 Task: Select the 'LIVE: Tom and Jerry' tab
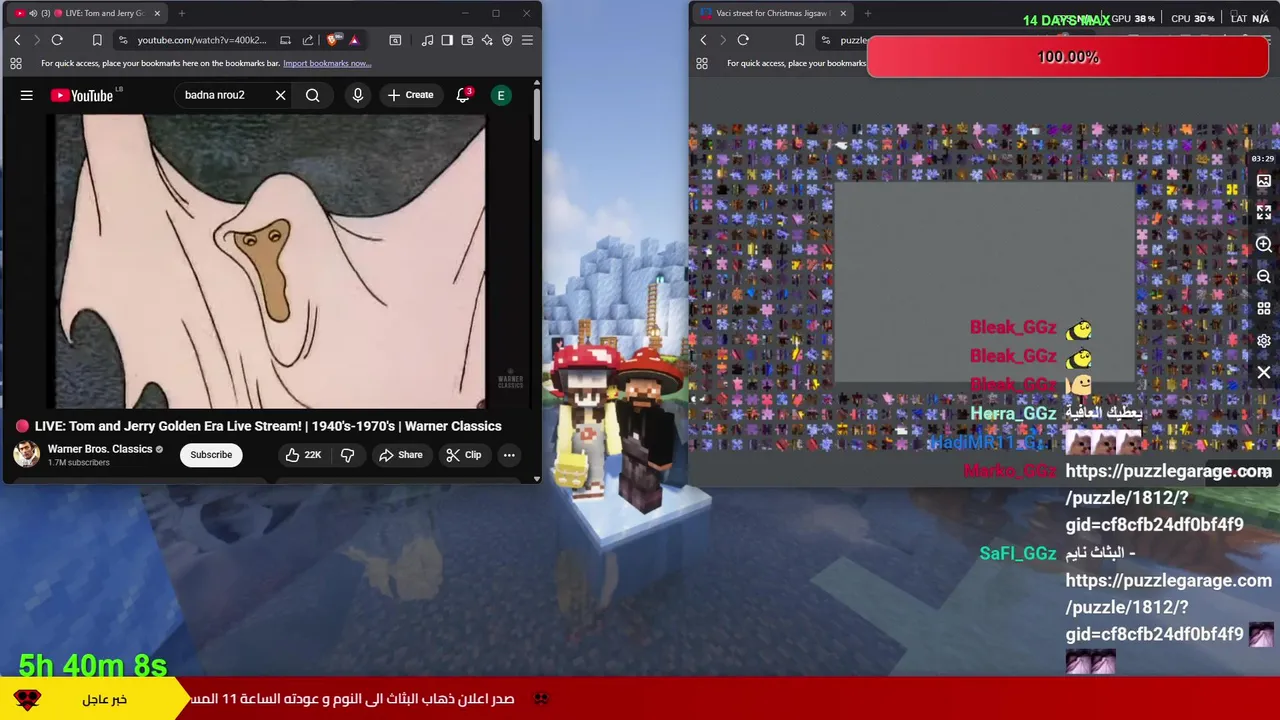point(85,13)
